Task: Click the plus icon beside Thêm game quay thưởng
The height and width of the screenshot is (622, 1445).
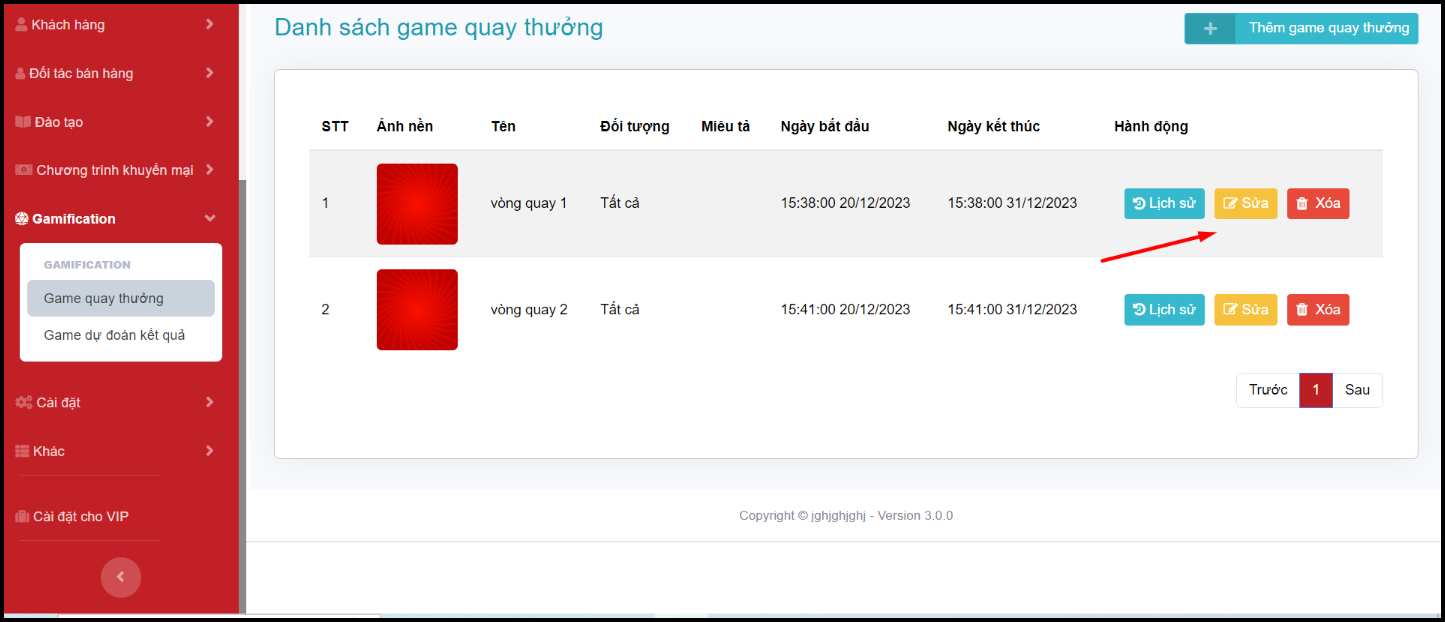Action: pyautogui.click(x=1210, y=29)
